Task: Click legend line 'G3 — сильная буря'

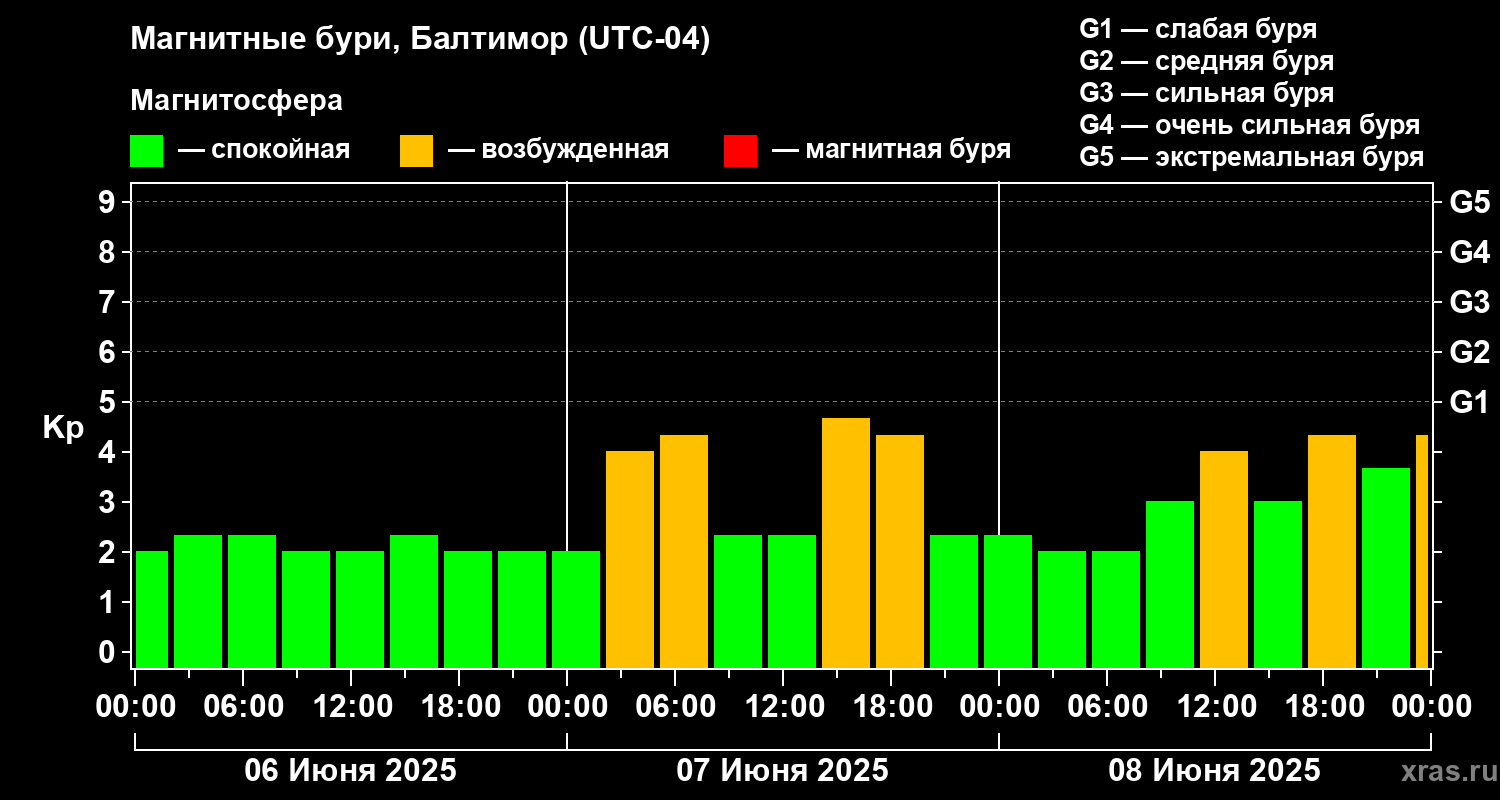Action: pyautogui.click(x=1206, y=93)
